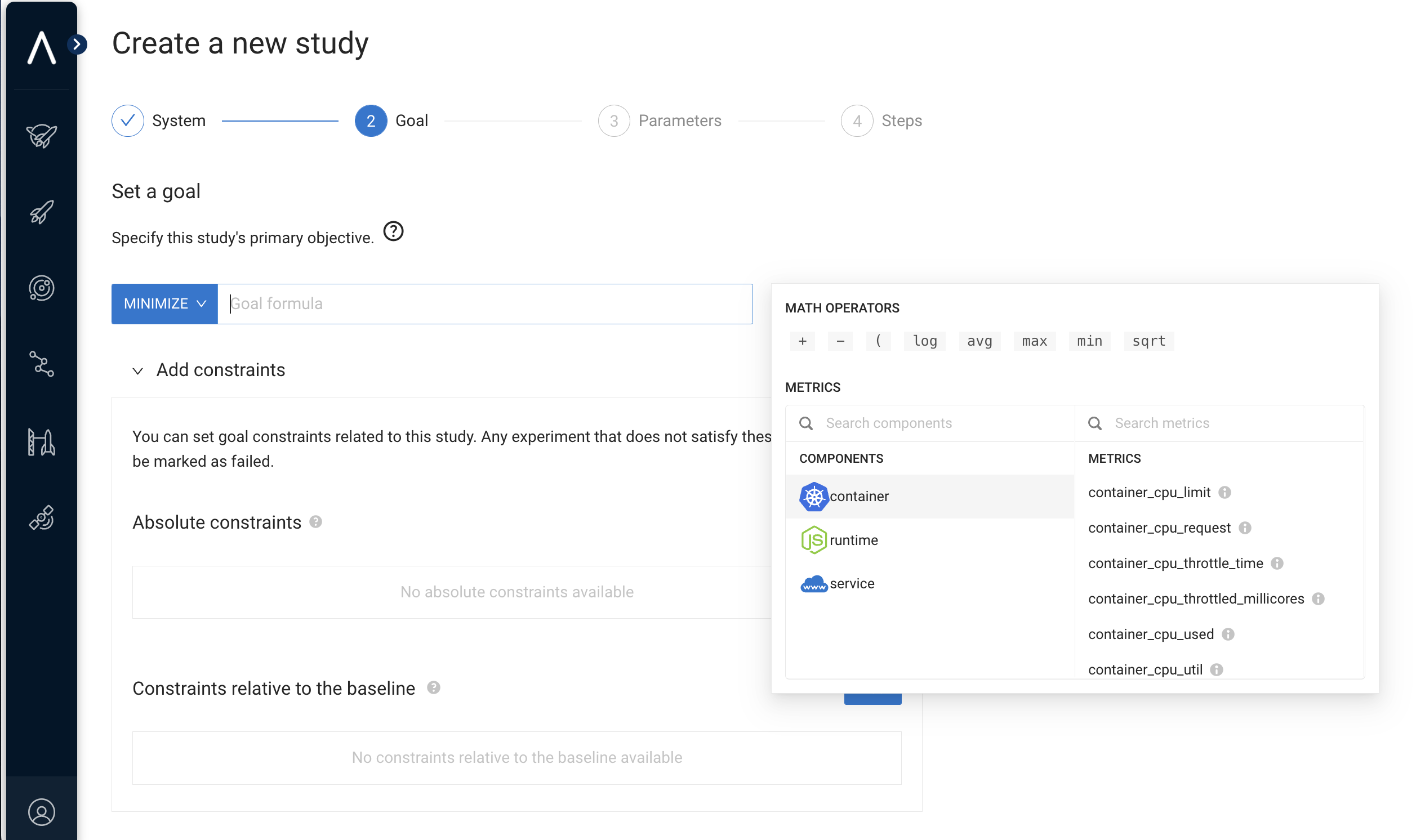The width and height of the screenshot is (1416, 840).
Task: Click help icon beside primary objective
Action: 394,231
